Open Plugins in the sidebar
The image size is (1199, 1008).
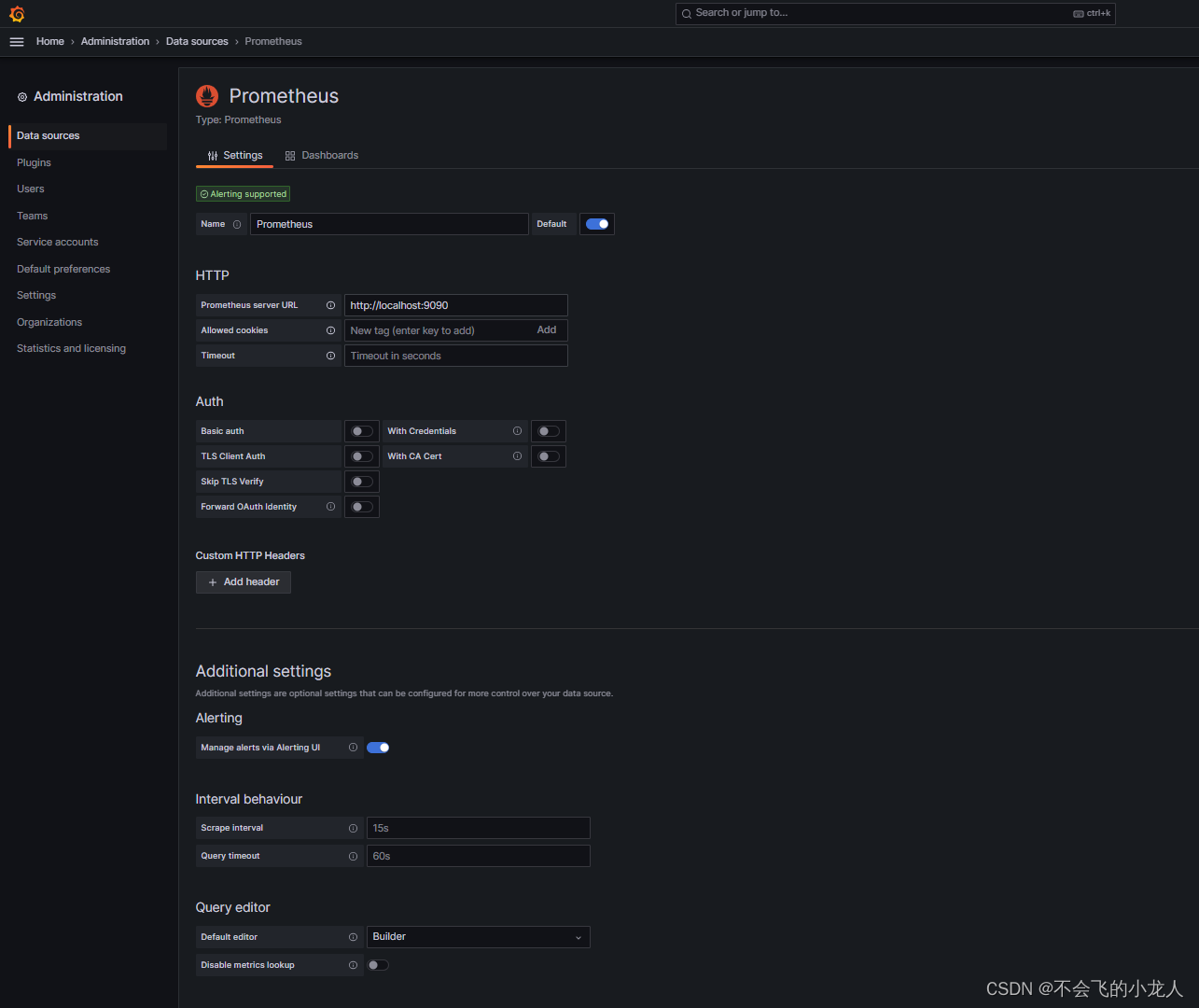34,162
